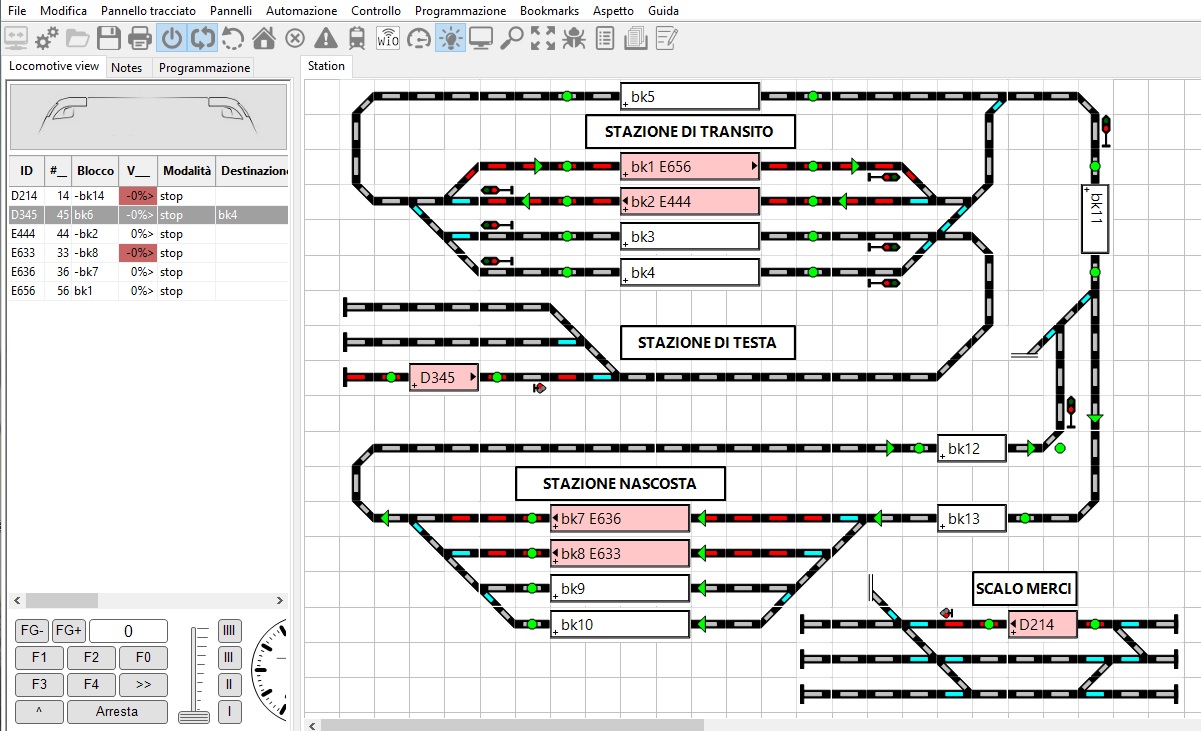Click the home icon in toolbar

(x=264, y=39)
